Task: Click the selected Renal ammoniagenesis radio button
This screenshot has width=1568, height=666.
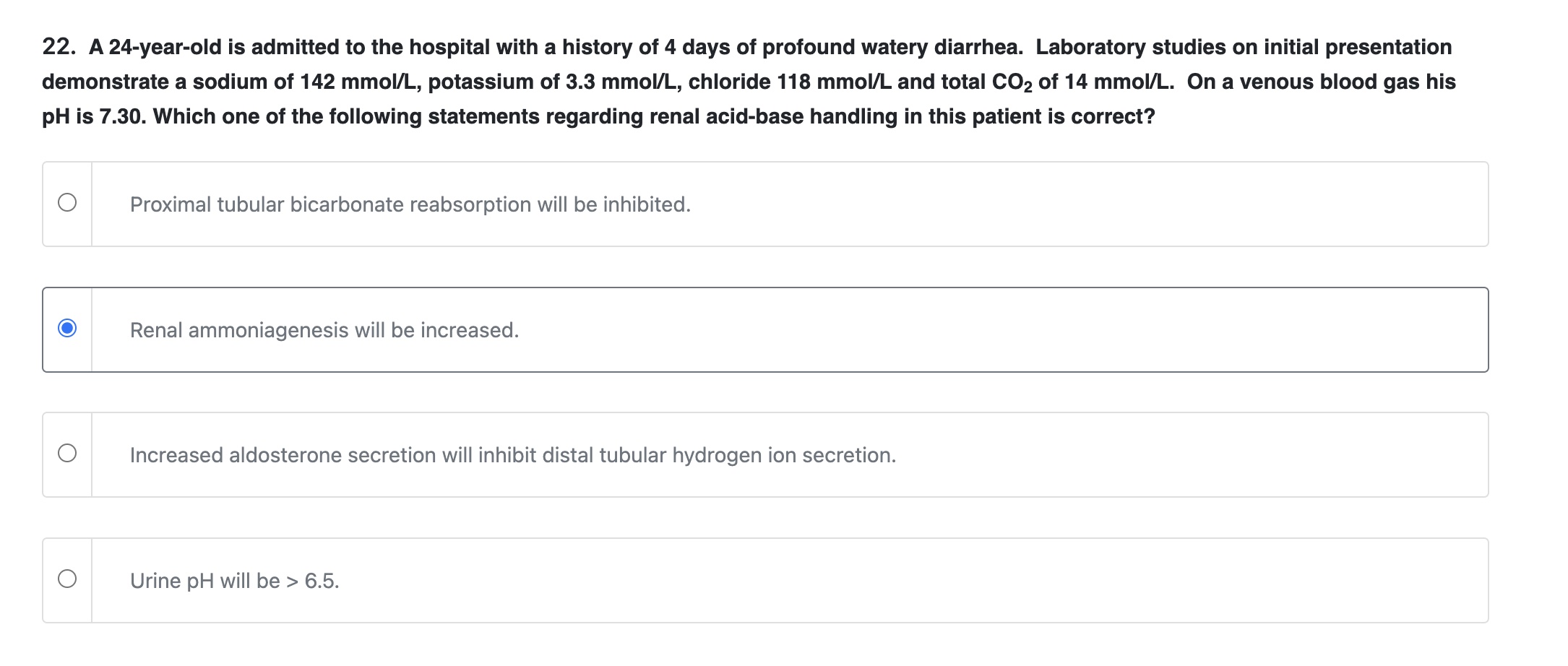Action: [x=67, y=329]
